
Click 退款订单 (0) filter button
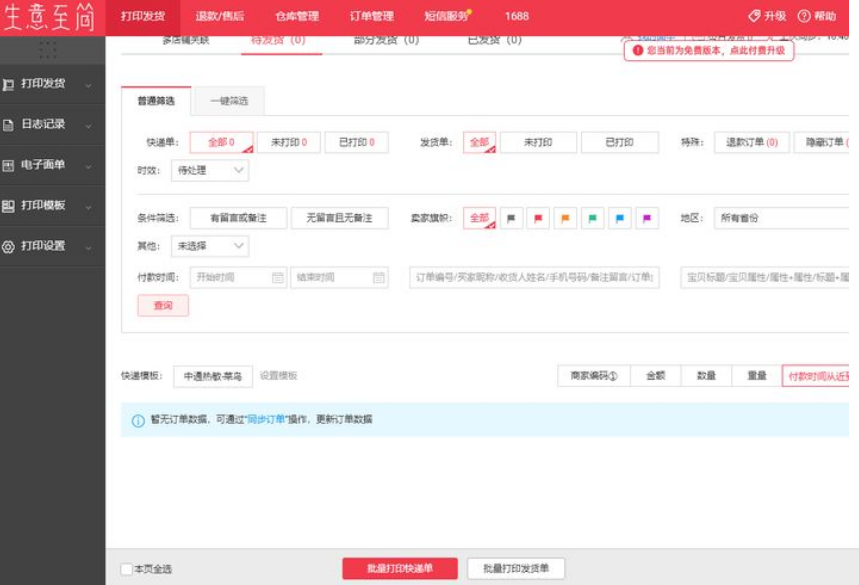(x=752, y=142)
